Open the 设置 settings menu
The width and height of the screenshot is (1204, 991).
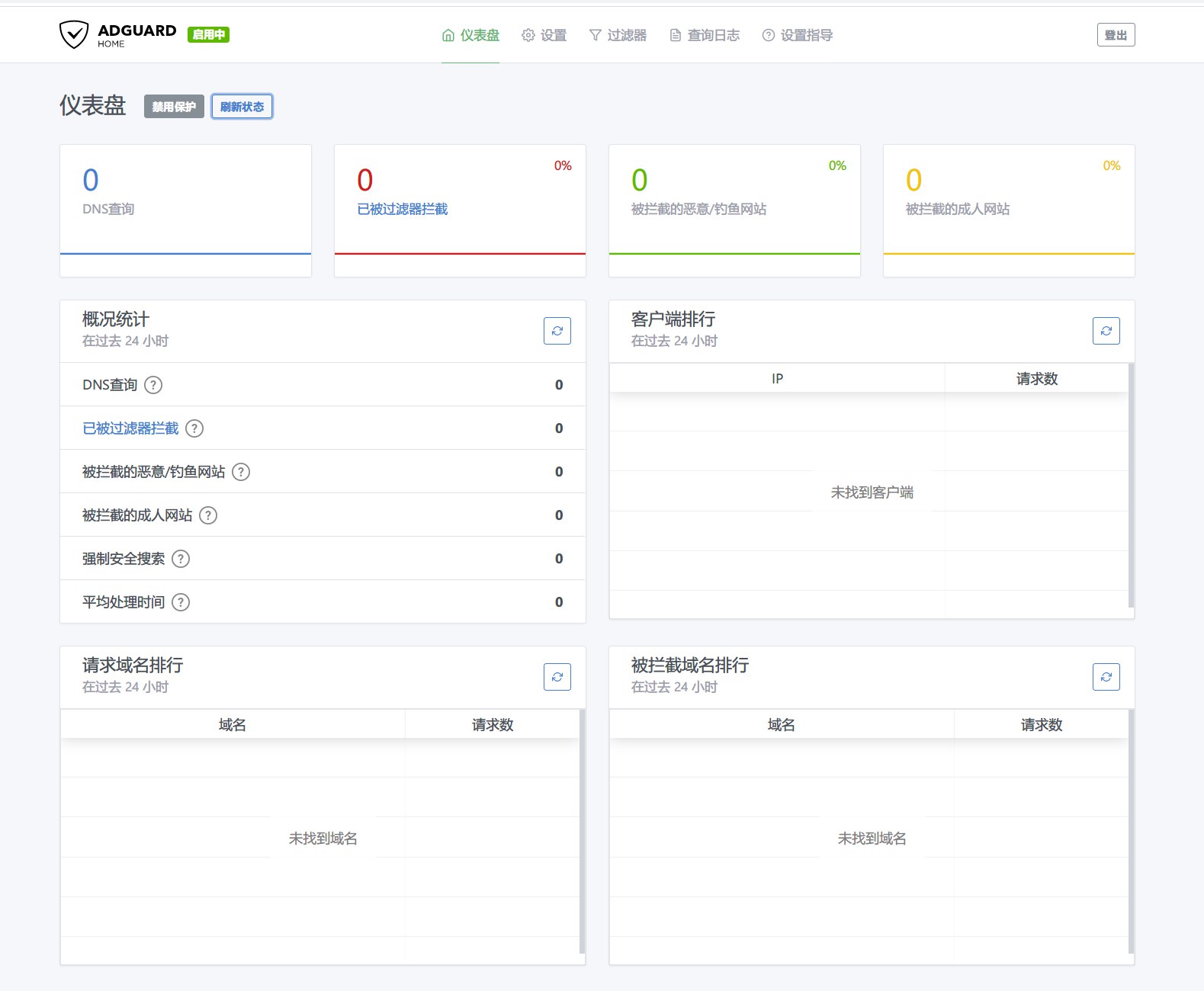[544, 35]
